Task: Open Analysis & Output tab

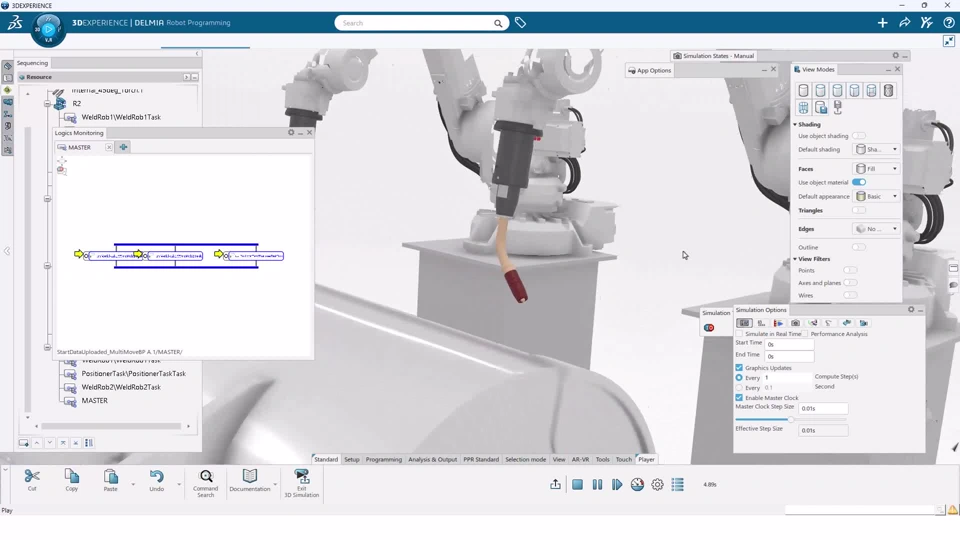Action: click(432, 459)
